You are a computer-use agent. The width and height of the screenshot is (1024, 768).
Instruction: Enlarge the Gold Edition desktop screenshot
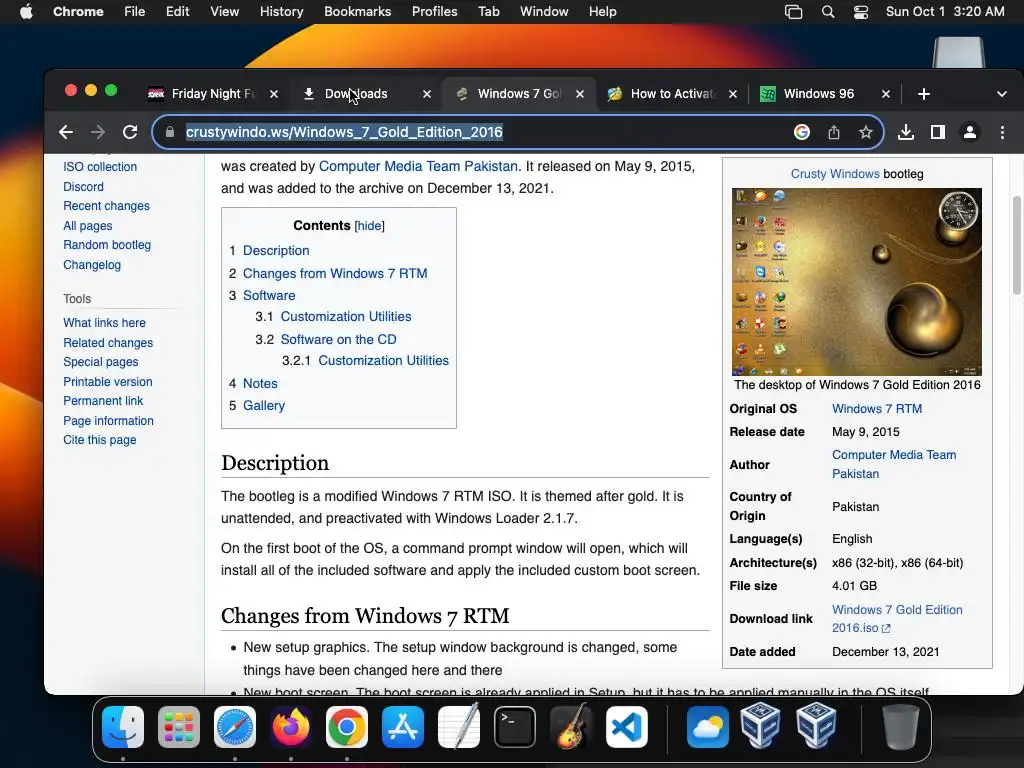tap(857, 281)
